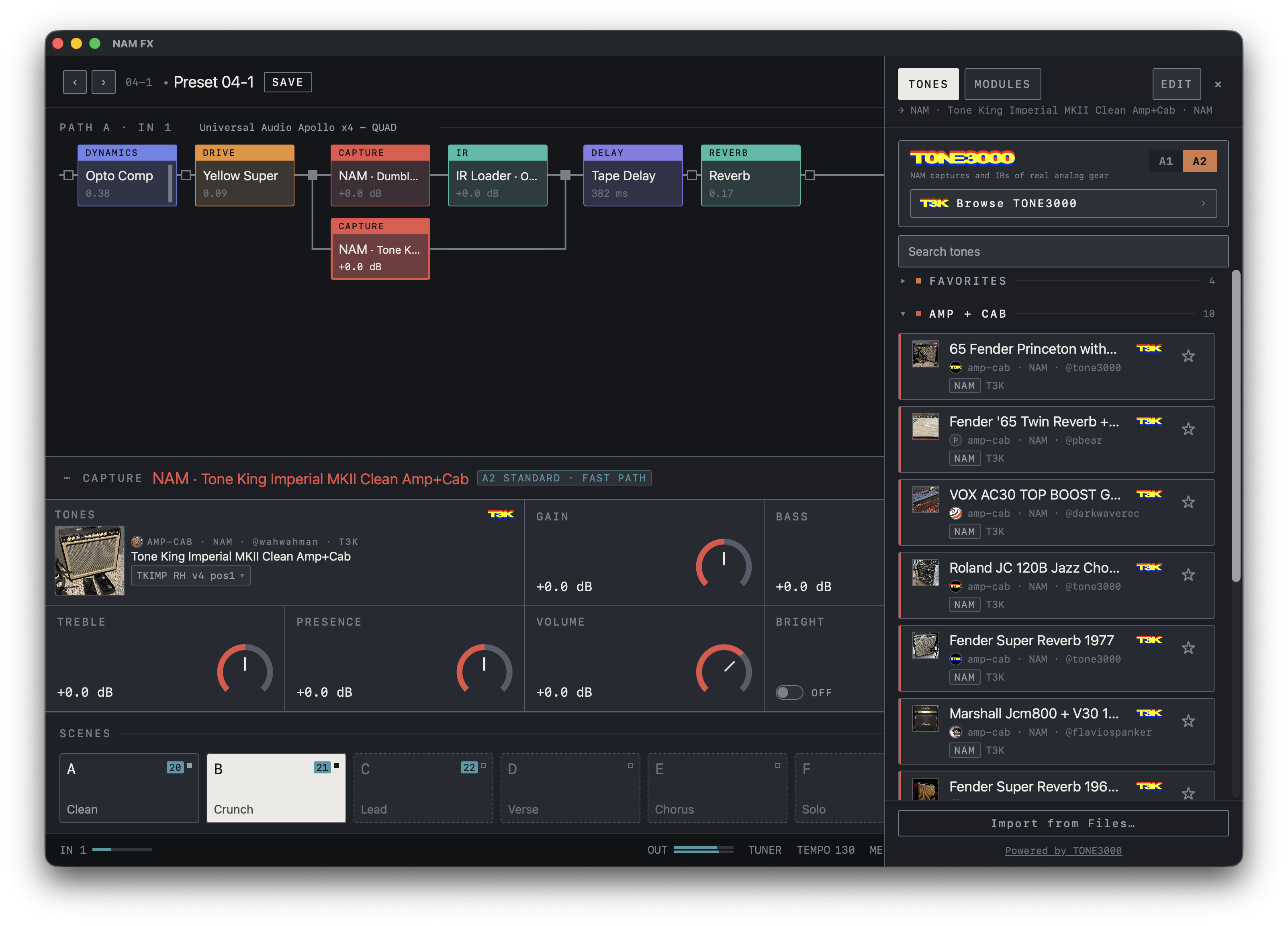Click the split node before the NAM captures
Image resolution: width=1288 pixels, height=926 pixels.
point(312,175)
